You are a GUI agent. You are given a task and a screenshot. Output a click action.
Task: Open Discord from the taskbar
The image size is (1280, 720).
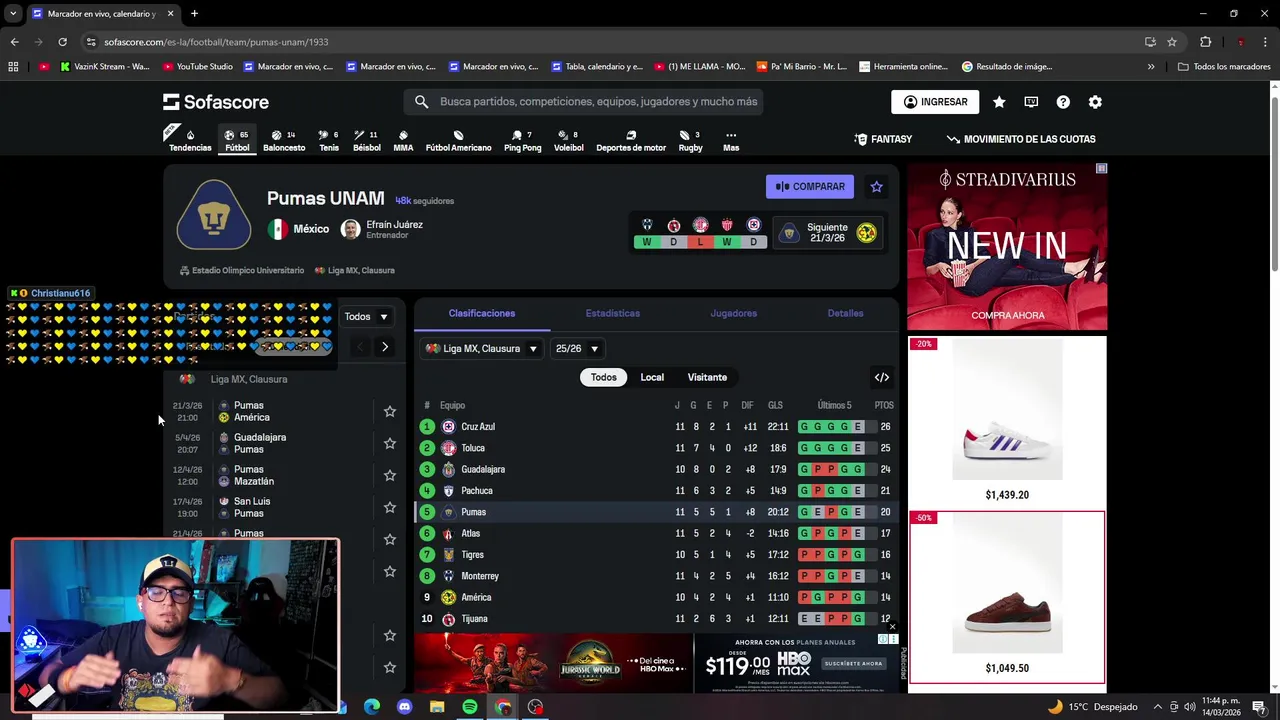click(x=404, y=707)
